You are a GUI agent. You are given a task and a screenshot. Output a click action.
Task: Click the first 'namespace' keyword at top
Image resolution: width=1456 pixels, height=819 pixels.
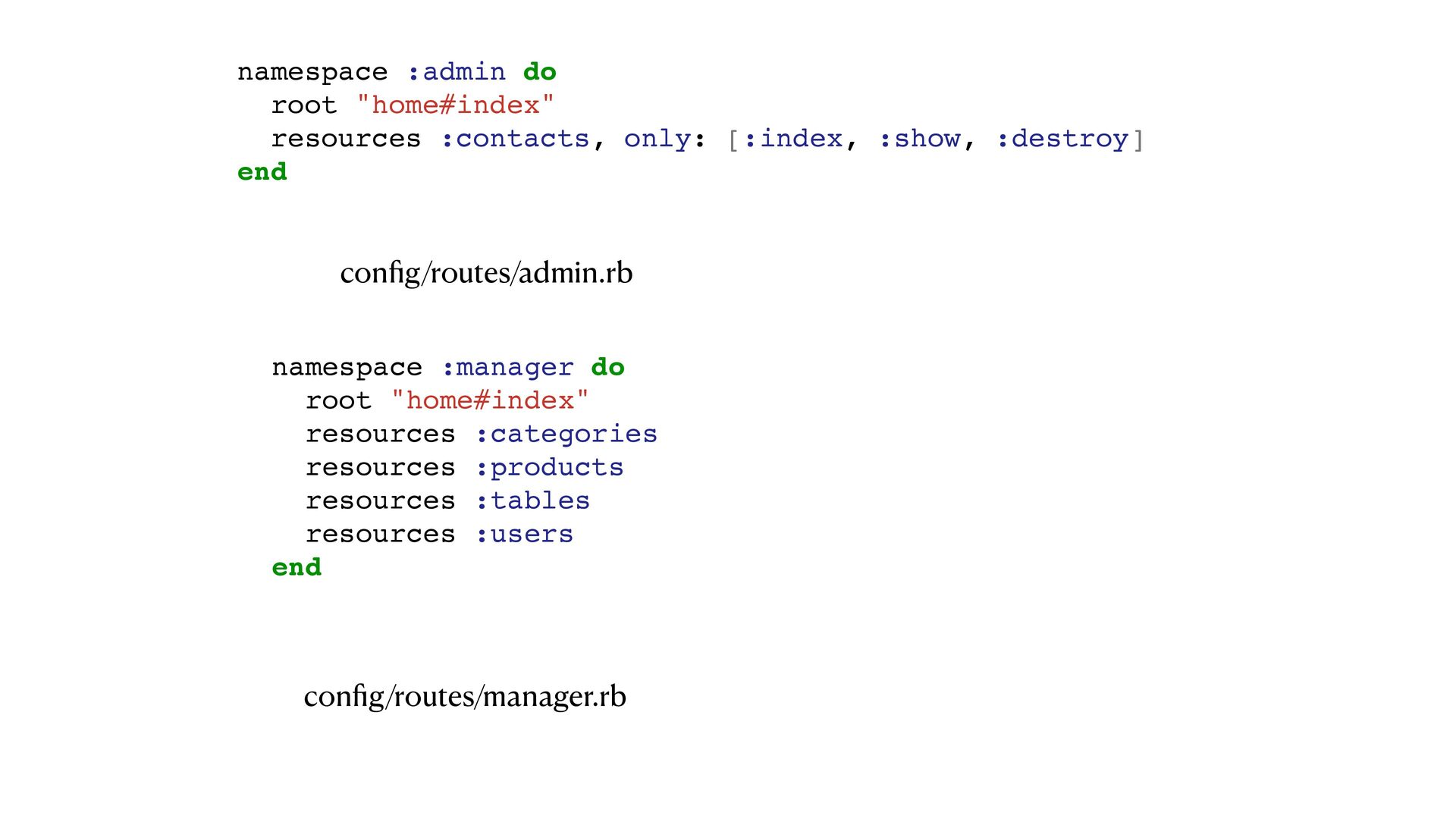coord(312,72)
